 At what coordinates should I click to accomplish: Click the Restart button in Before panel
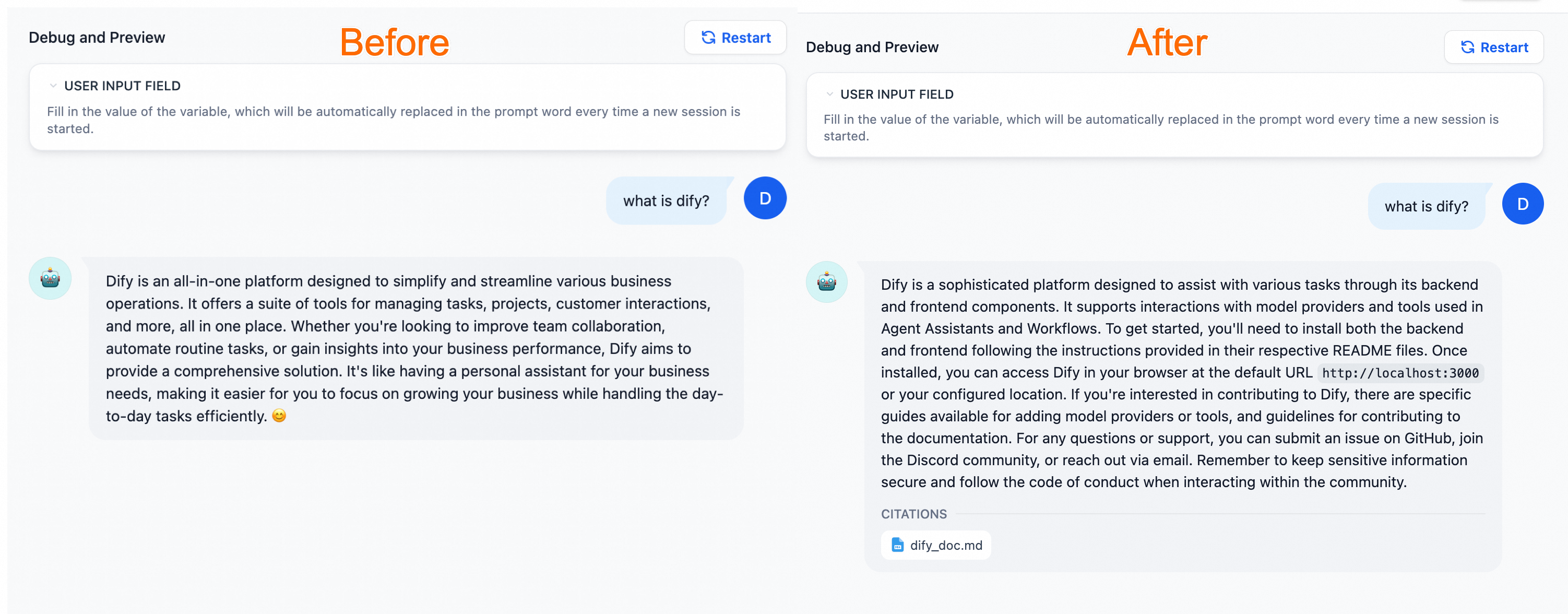click(x=735, y=38)
